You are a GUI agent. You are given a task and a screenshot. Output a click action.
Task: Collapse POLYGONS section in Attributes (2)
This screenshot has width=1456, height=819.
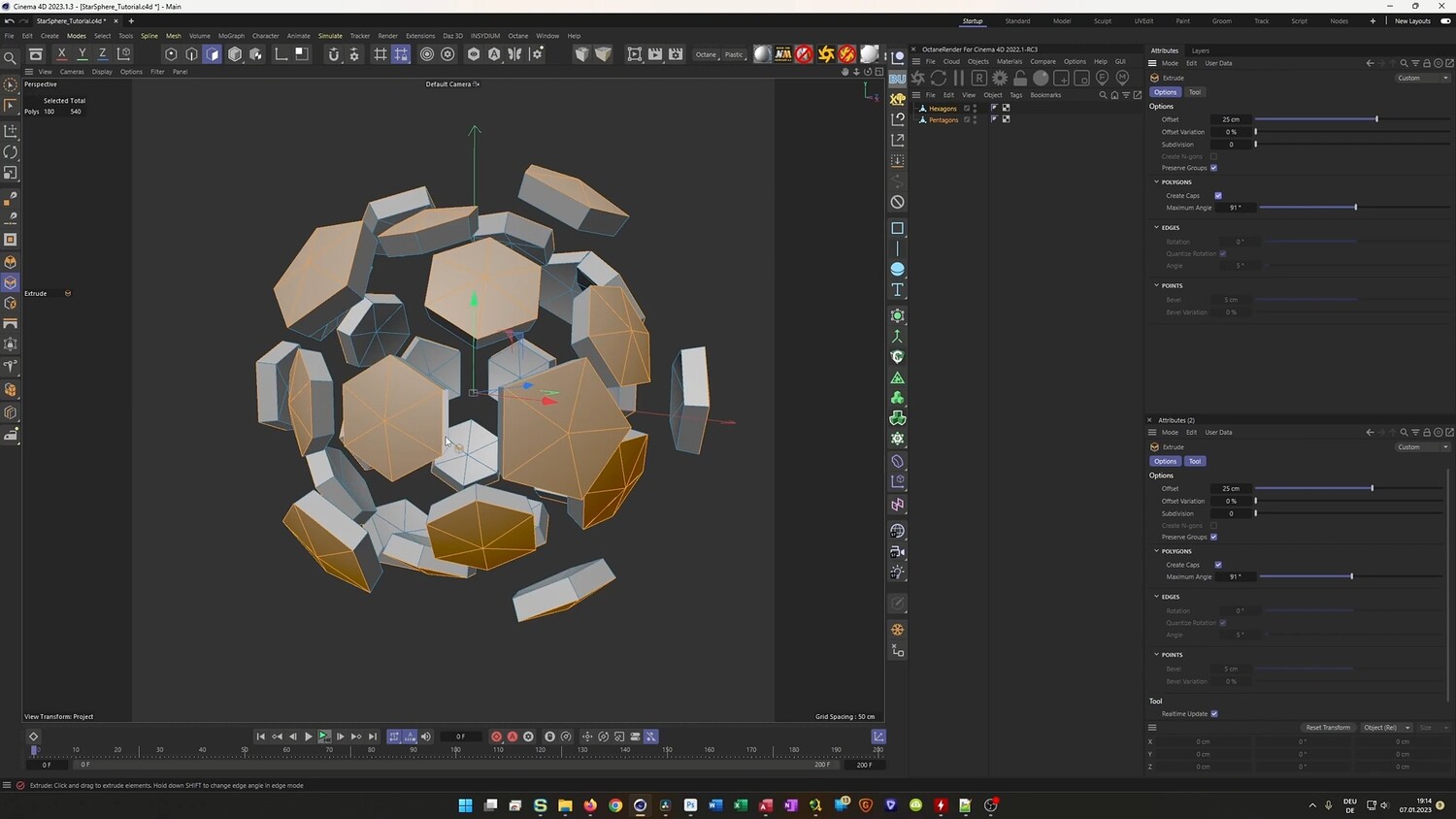[x=1156, y=551]
